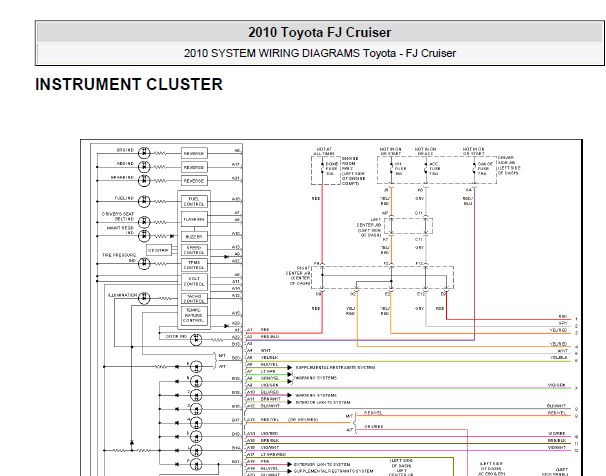
Task: Click the REVERSE box in the ABS IND row
Action: tap(194, 167)
